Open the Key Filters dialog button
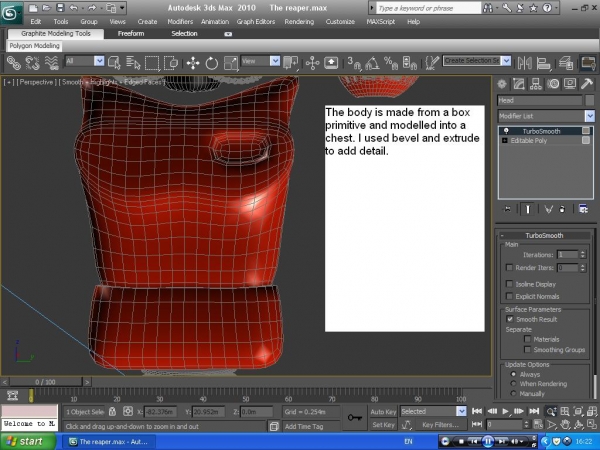600x450 pixels. click(x=440, y=425)
